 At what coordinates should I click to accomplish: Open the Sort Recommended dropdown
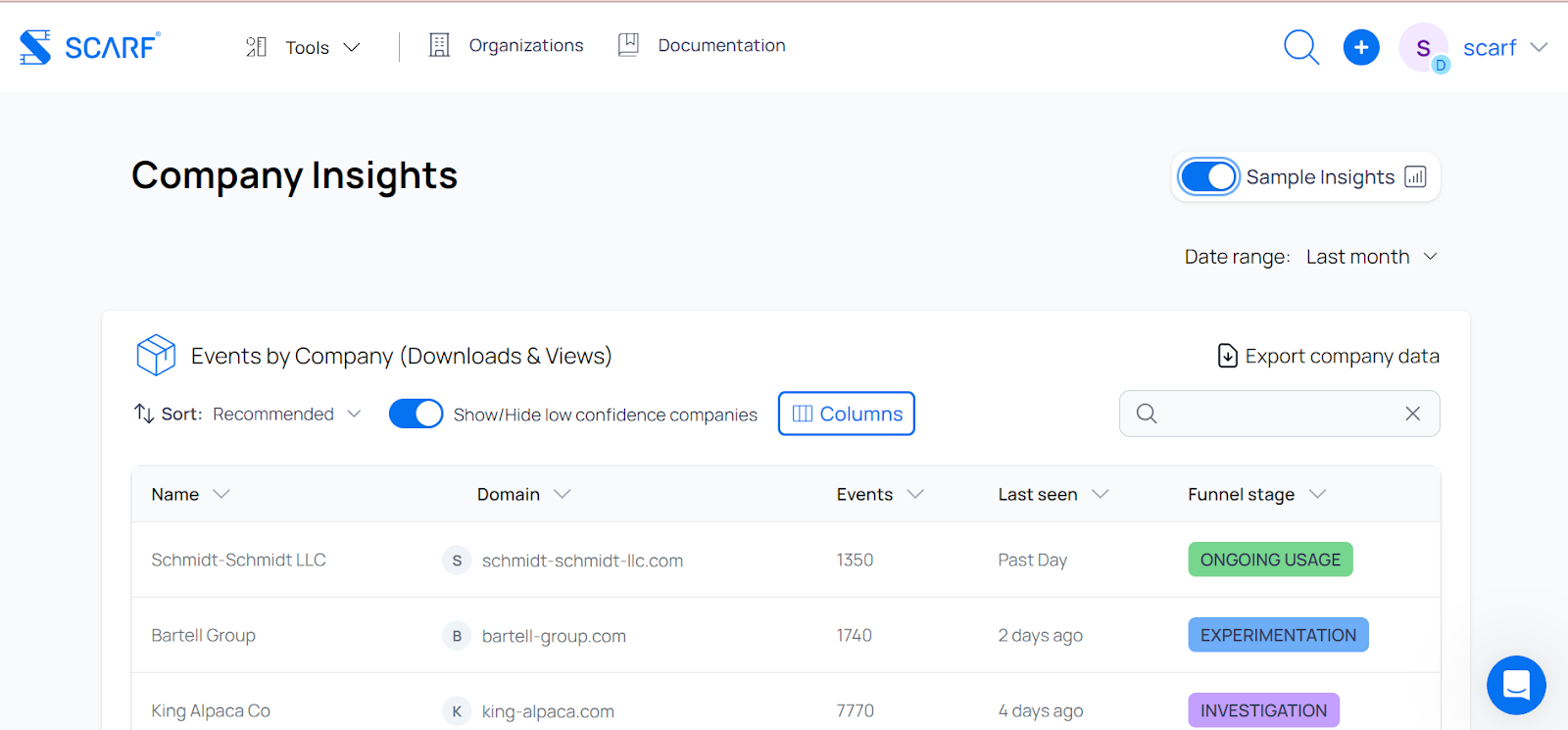pyautogui.click(x=286, y=414)
